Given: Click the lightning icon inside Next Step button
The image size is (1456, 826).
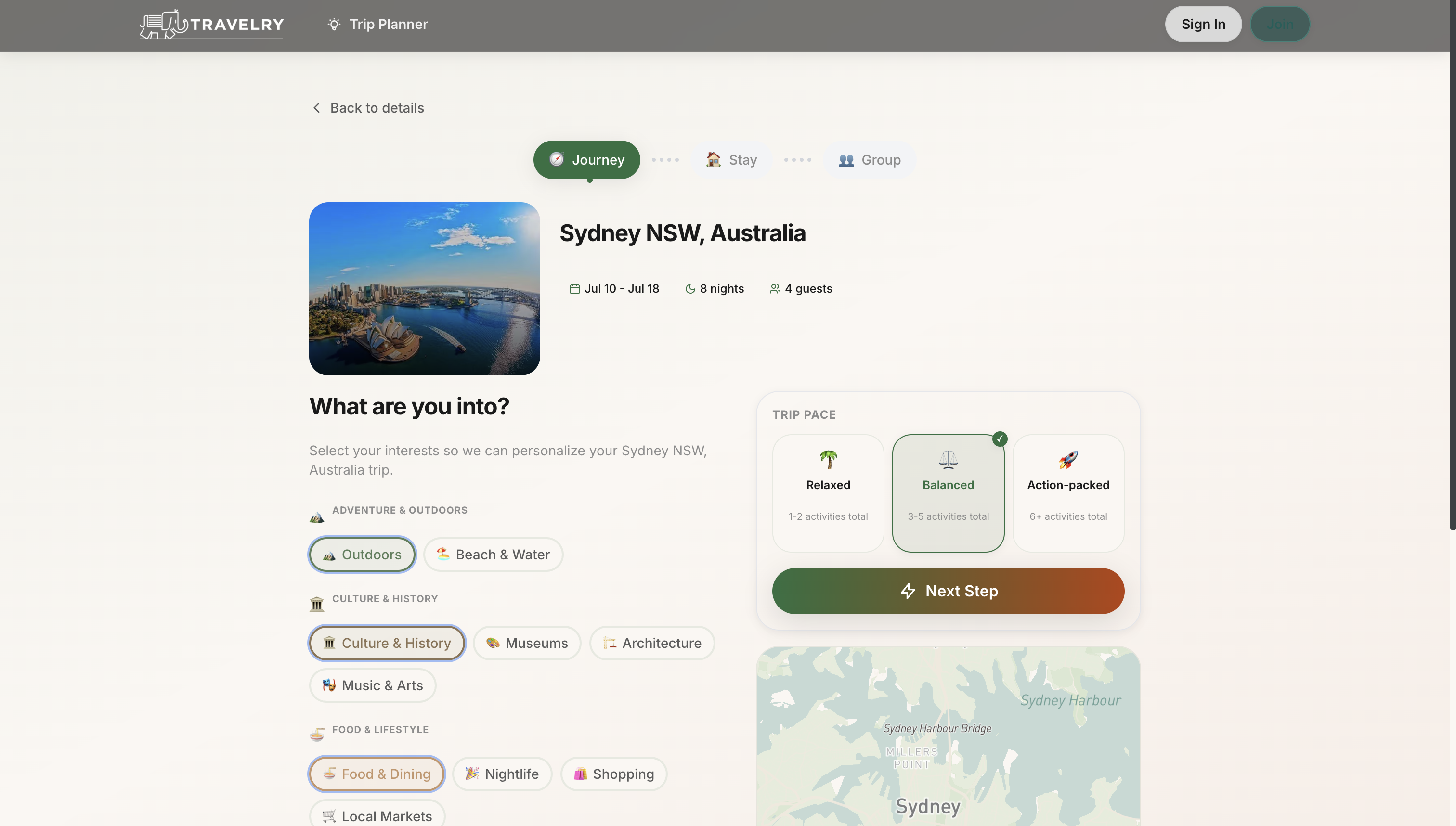Looking at the screenshot, I should pos(910,591).
